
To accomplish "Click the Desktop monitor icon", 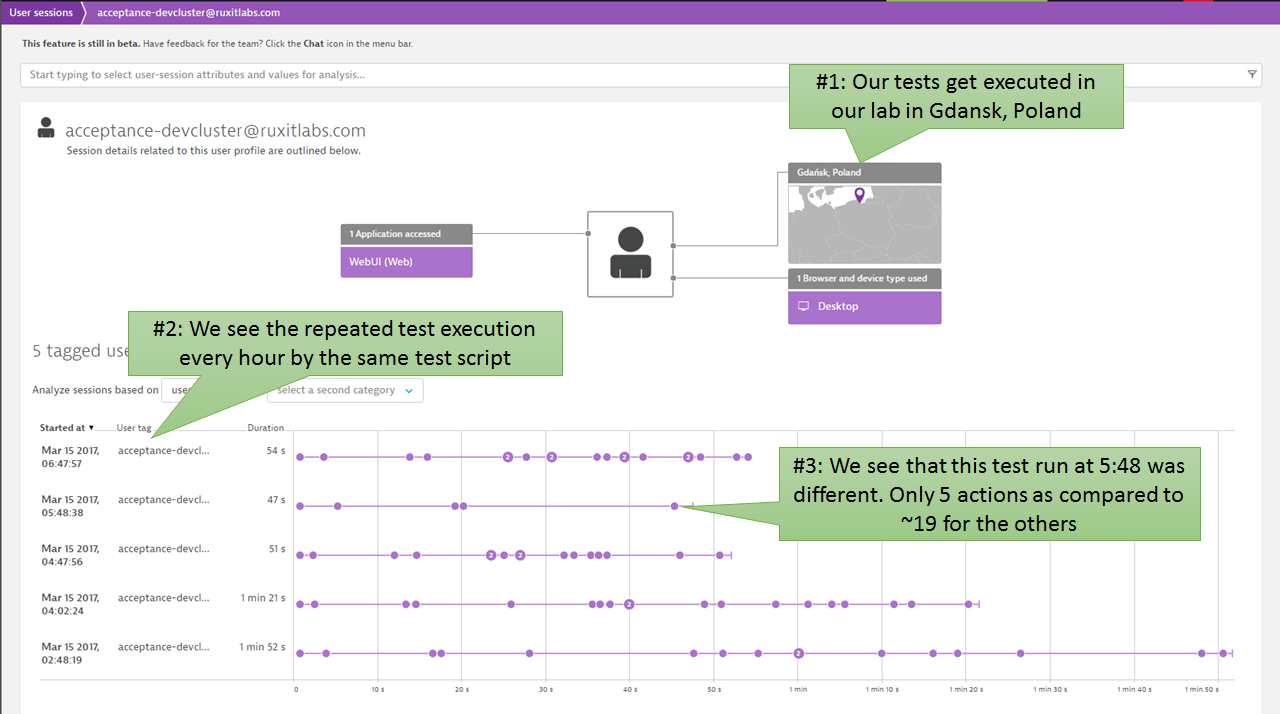I will [803, 306].
